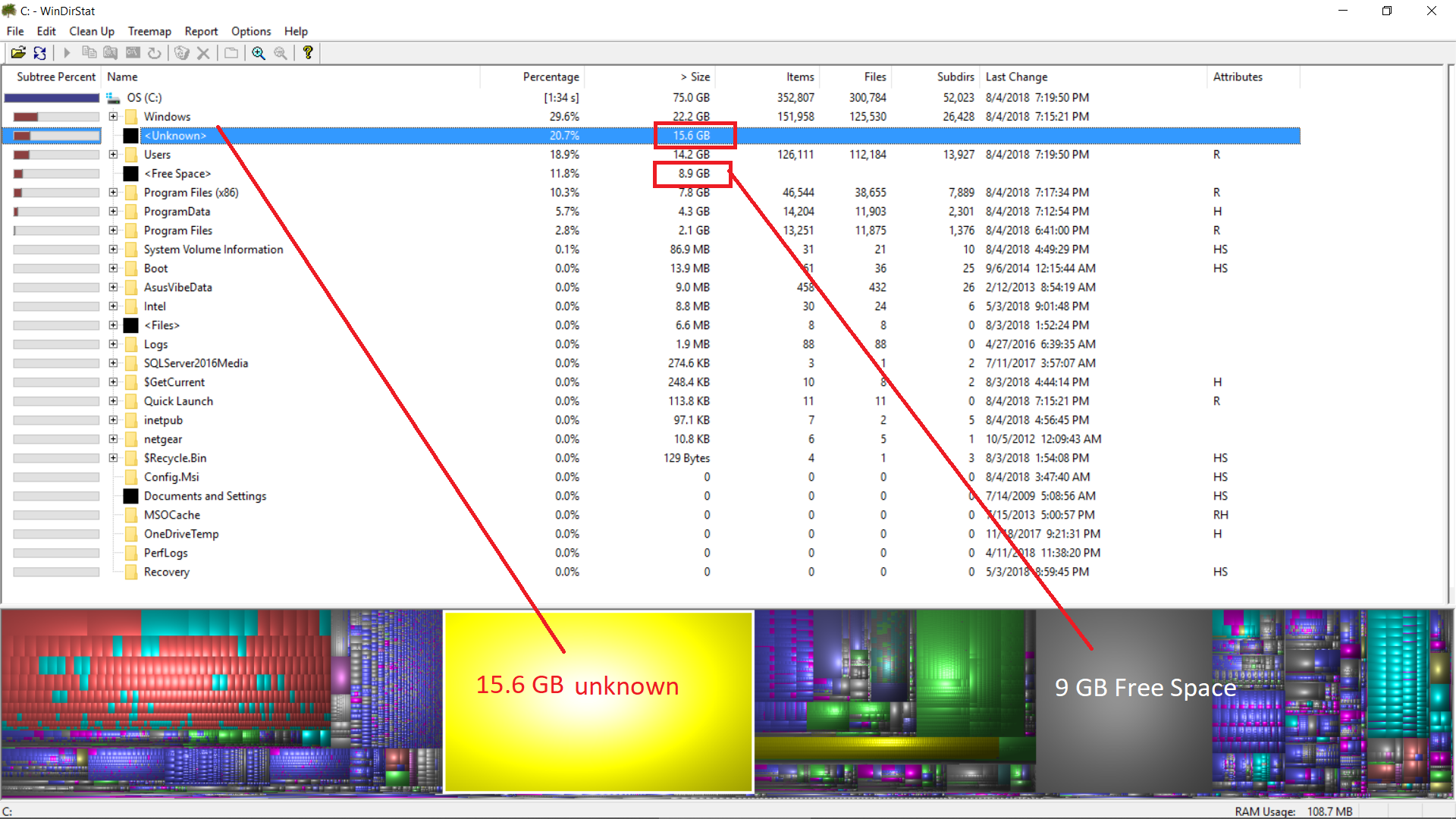Expand the SQLServer2016Media node
The height and width of the screenshot is (819, 1456).
pos(113,363)
